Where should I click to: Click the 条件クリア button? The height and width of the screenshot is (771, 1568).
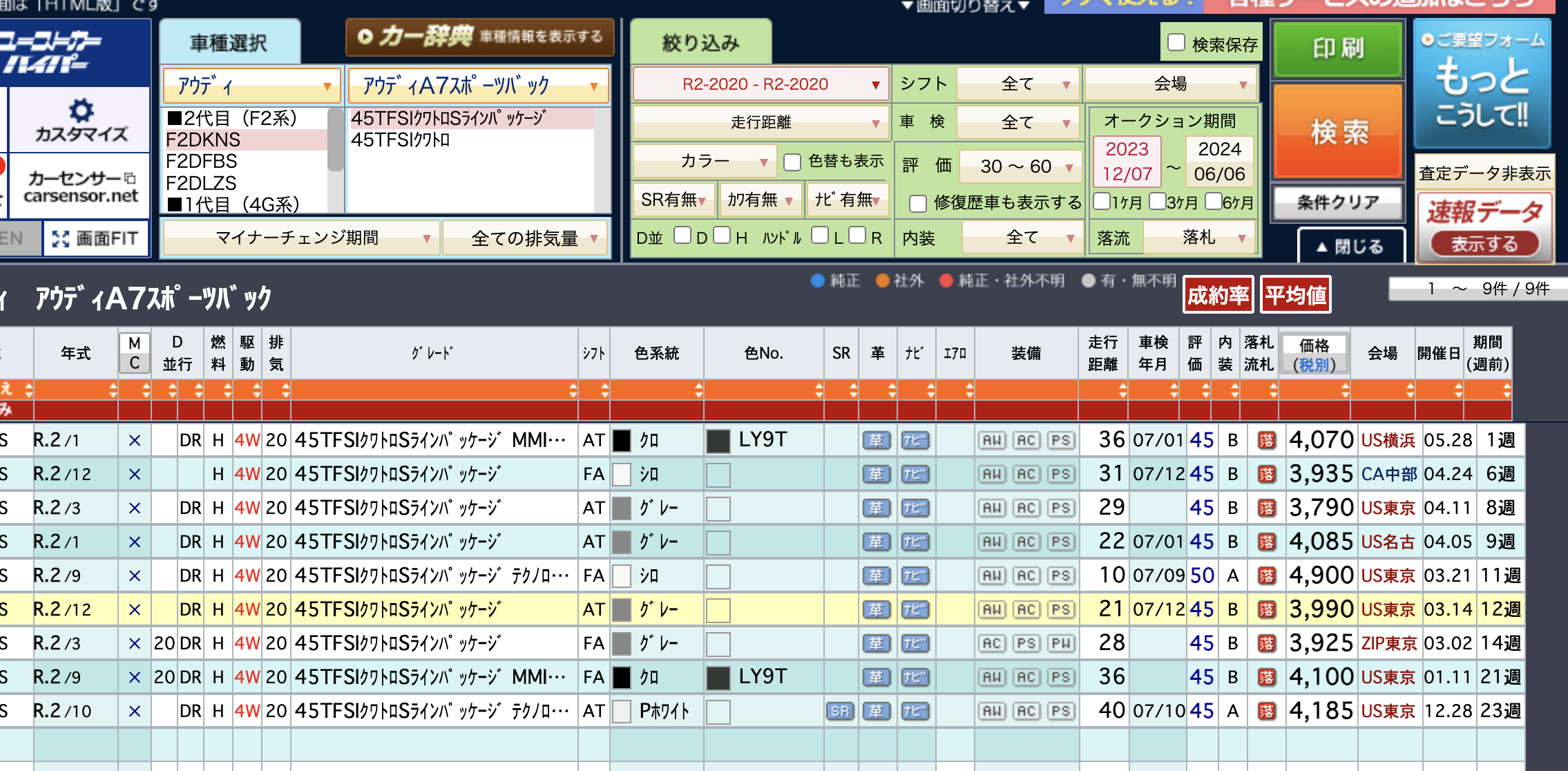tap(1338, 203)
